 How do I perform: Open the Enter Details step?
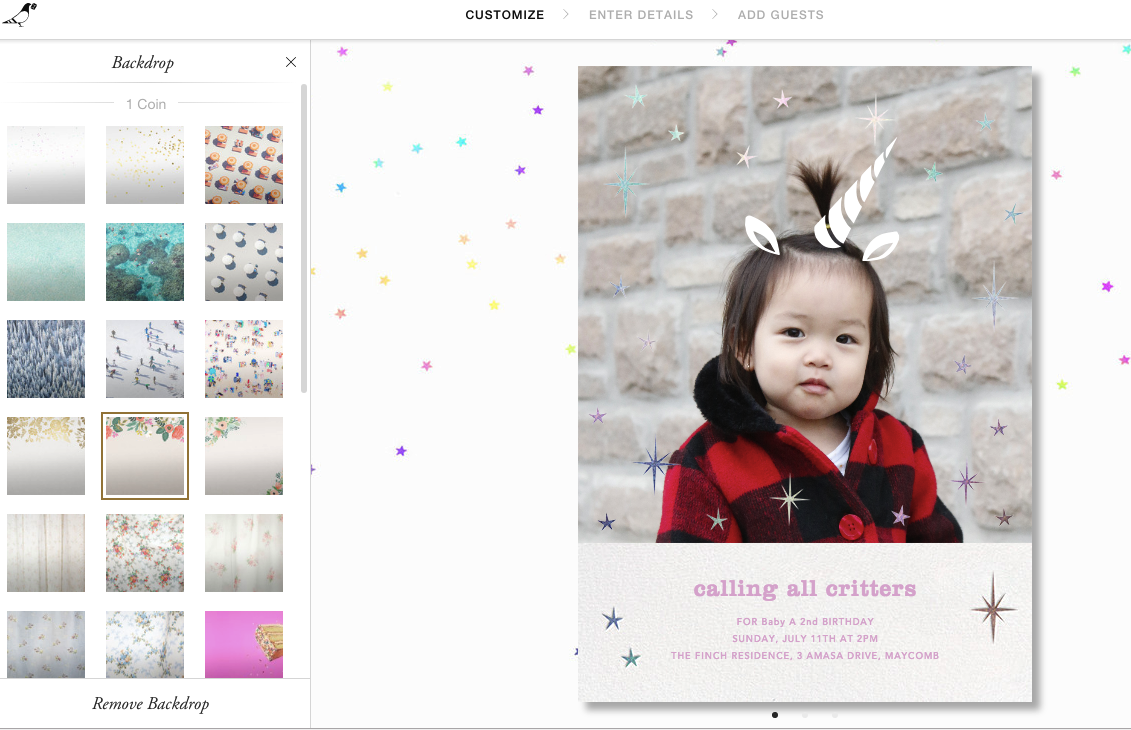coord(641,14)
